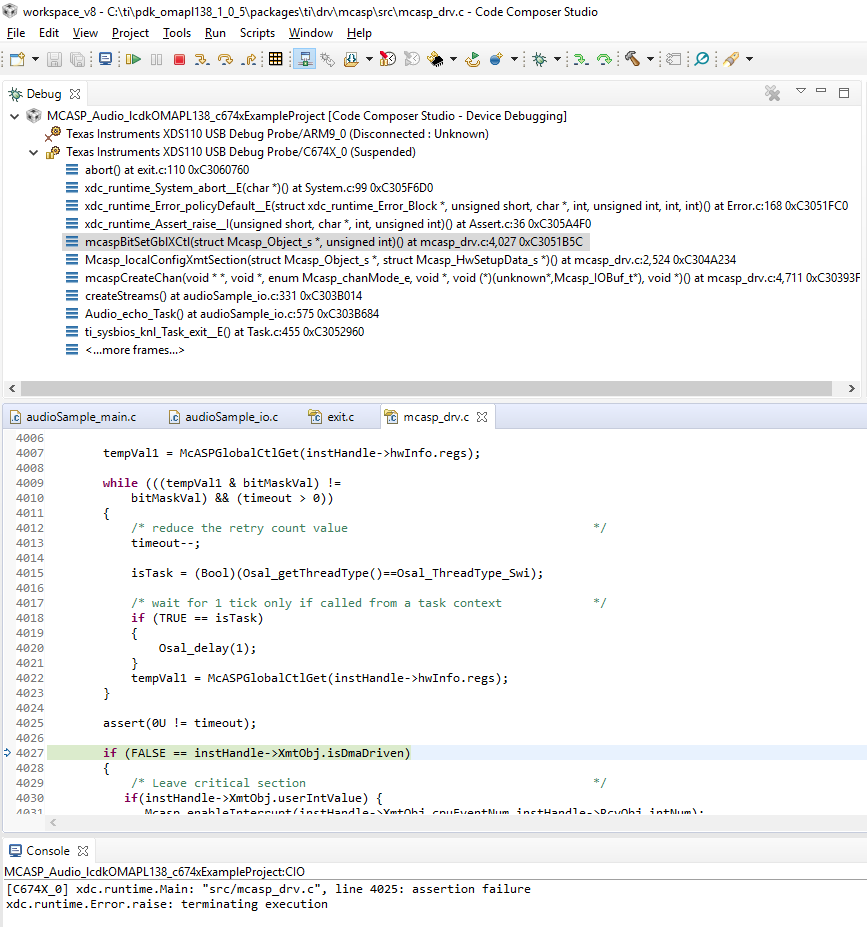Click Remove All Terminated Launches icon
867x927 pixels.
click(772, 93)
